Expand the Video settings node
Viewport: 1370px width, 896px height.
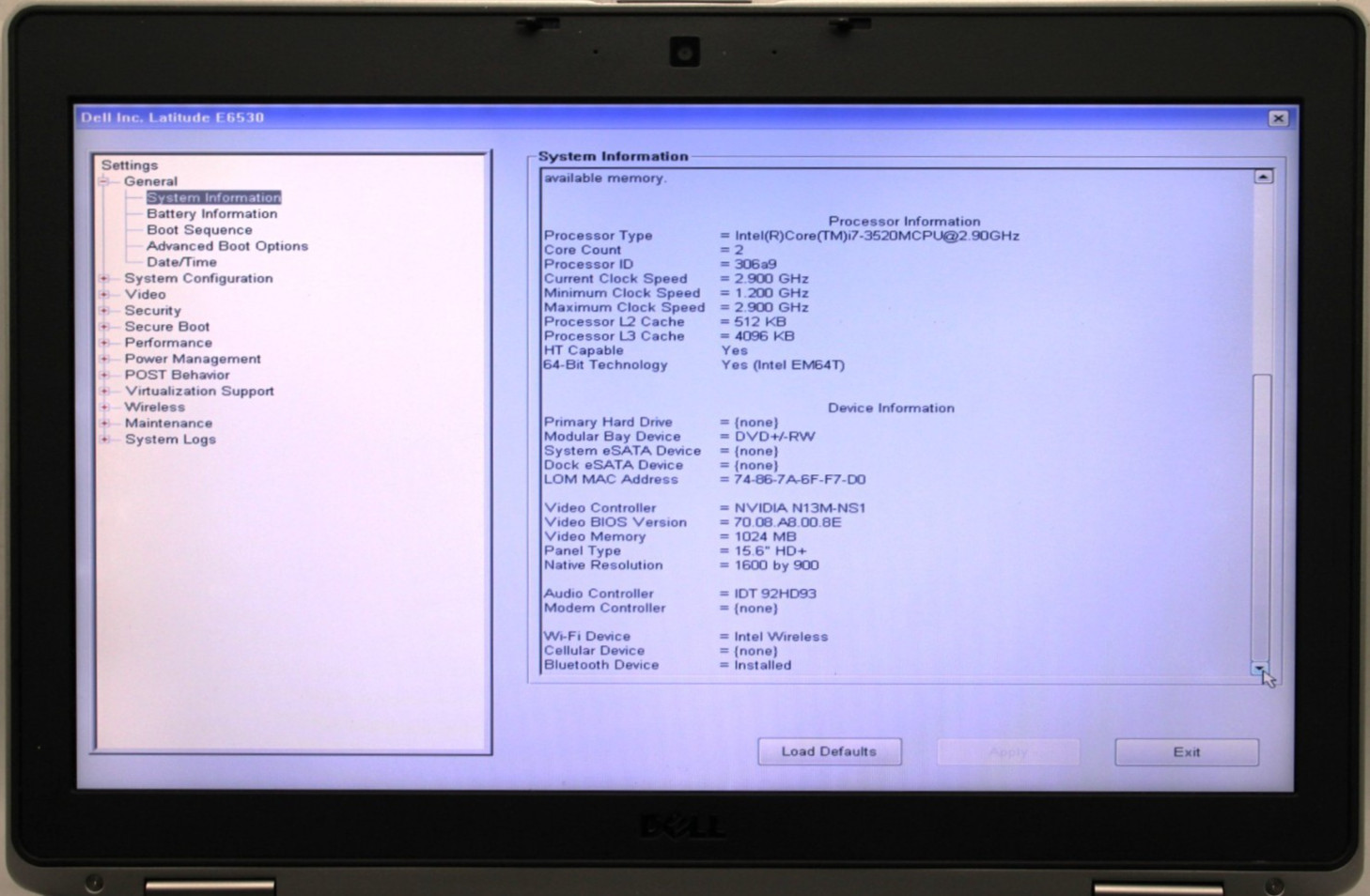(104, 294)
